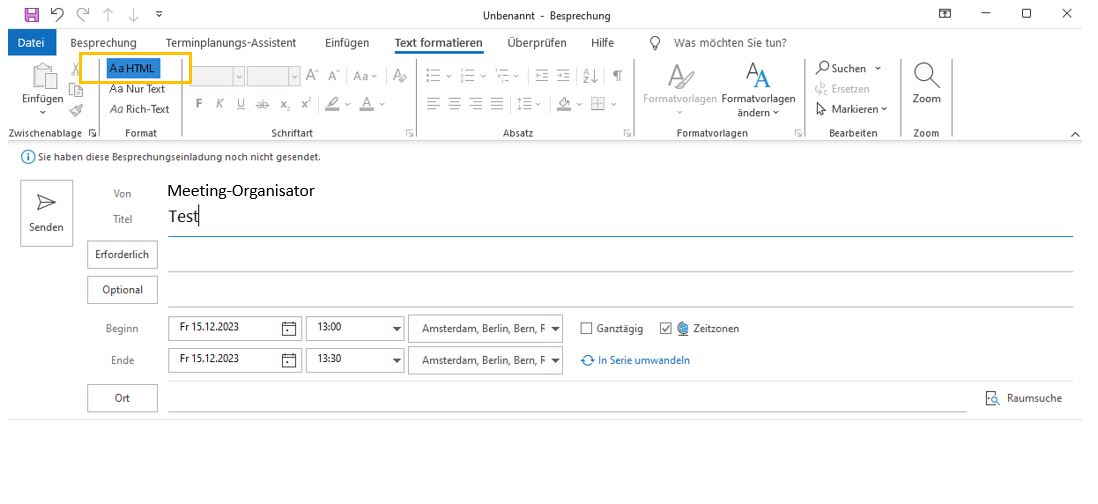Click the format painter brush icon
The image size is (1098, 504).
coord(76,111)
